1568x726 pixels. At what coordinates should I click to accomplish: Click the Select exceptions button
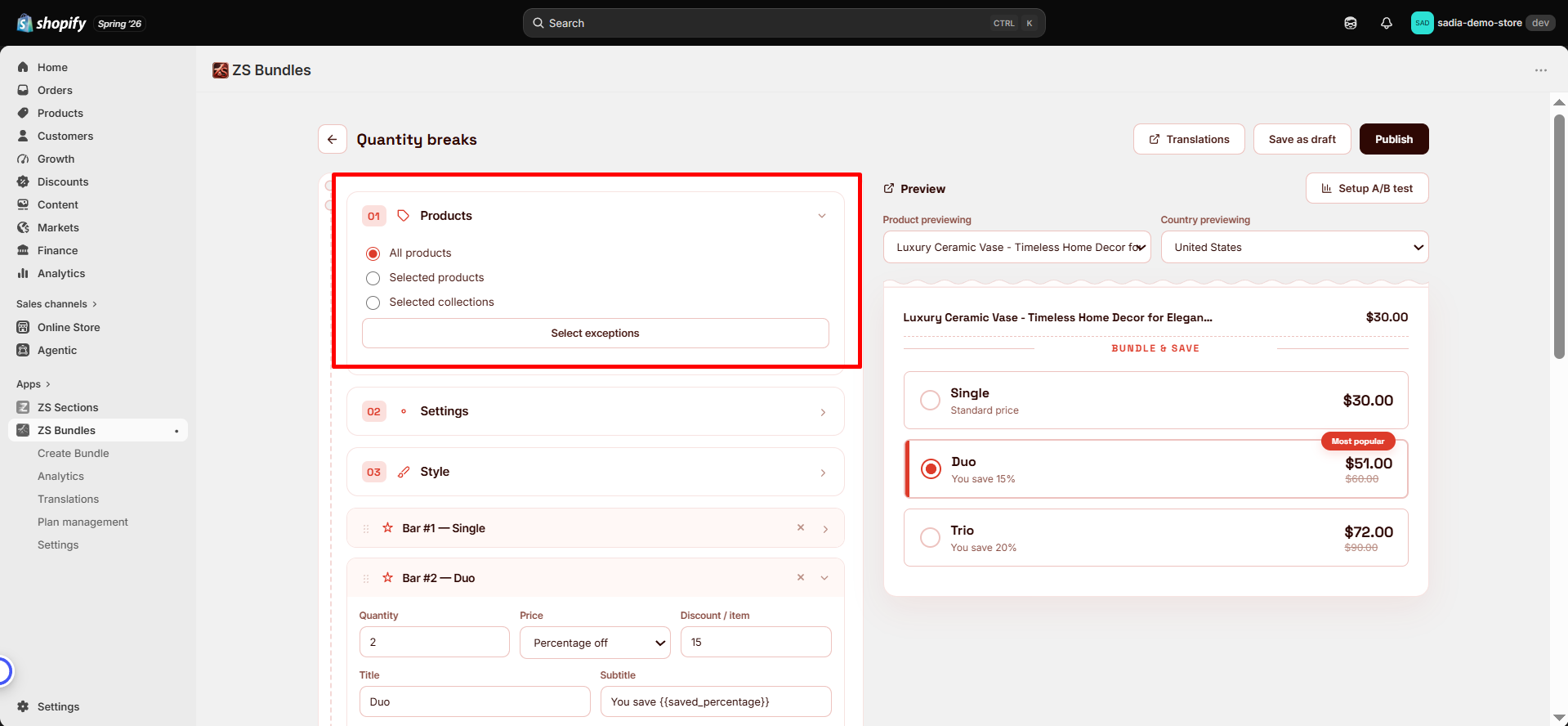596,333
